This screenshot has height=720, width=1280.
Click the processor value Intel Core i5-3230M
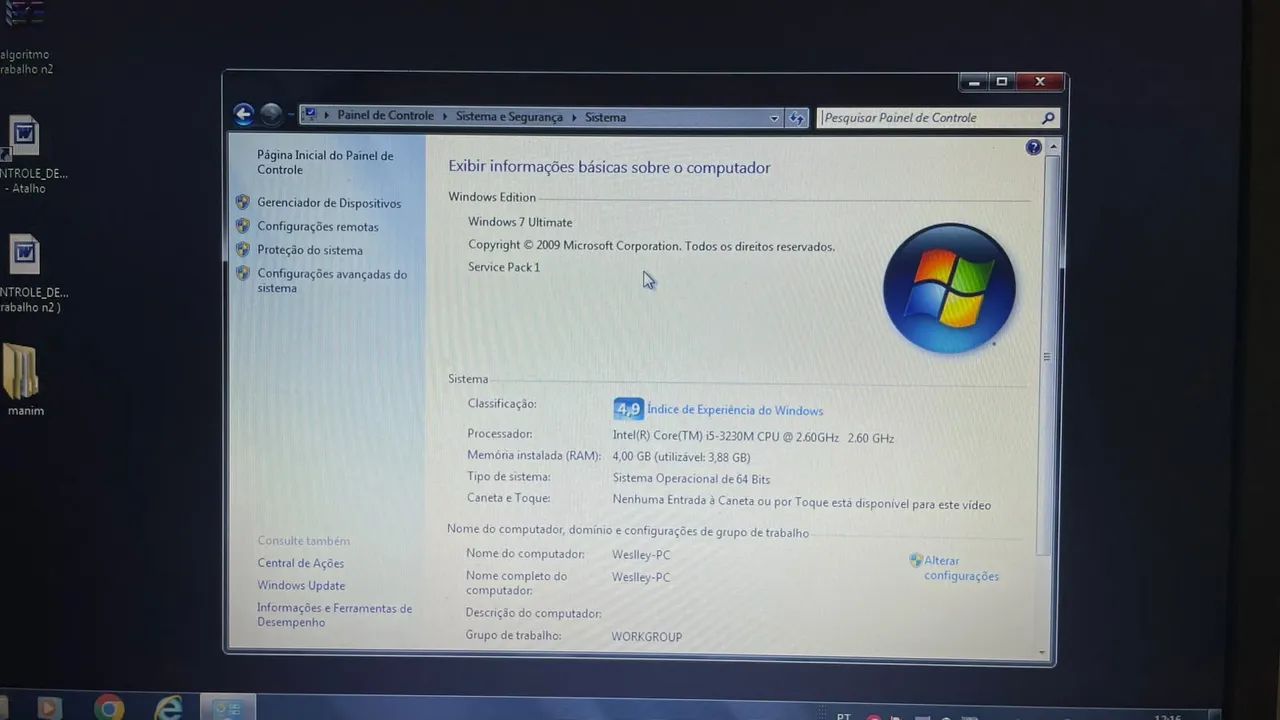pos(753,437)
